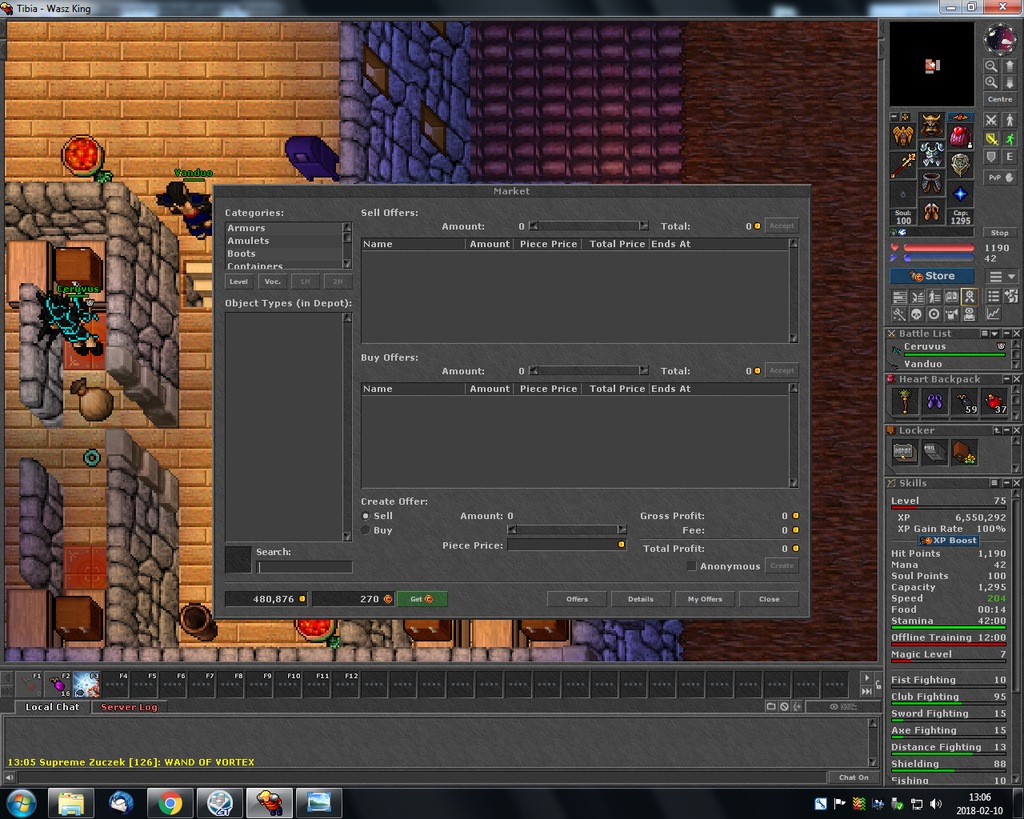Click the volume speaker tray icon
Viewport: 1024px width, 819px height.
(x=935, y=804)
